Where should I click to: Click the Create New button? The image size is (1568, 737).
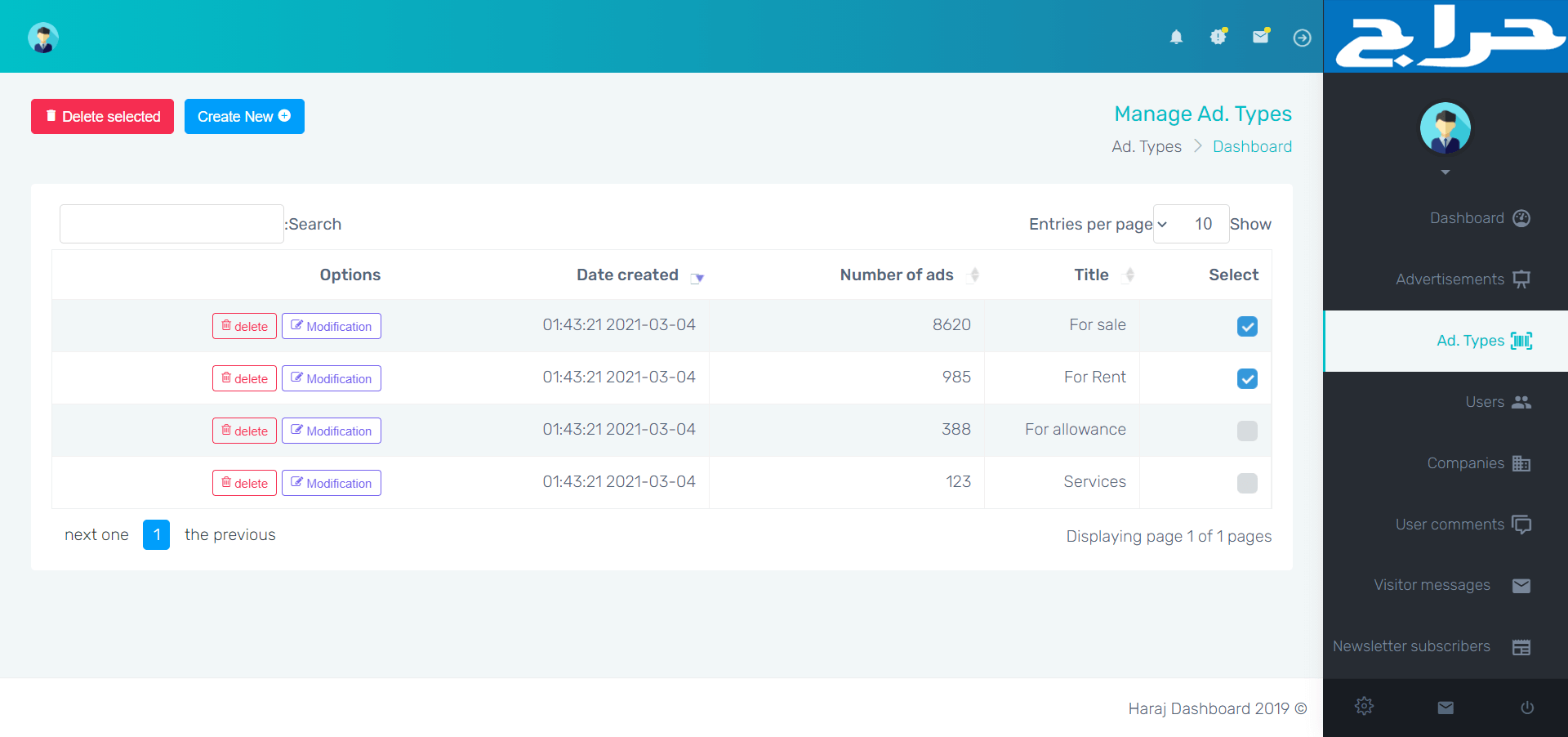[x=244, y=116]
